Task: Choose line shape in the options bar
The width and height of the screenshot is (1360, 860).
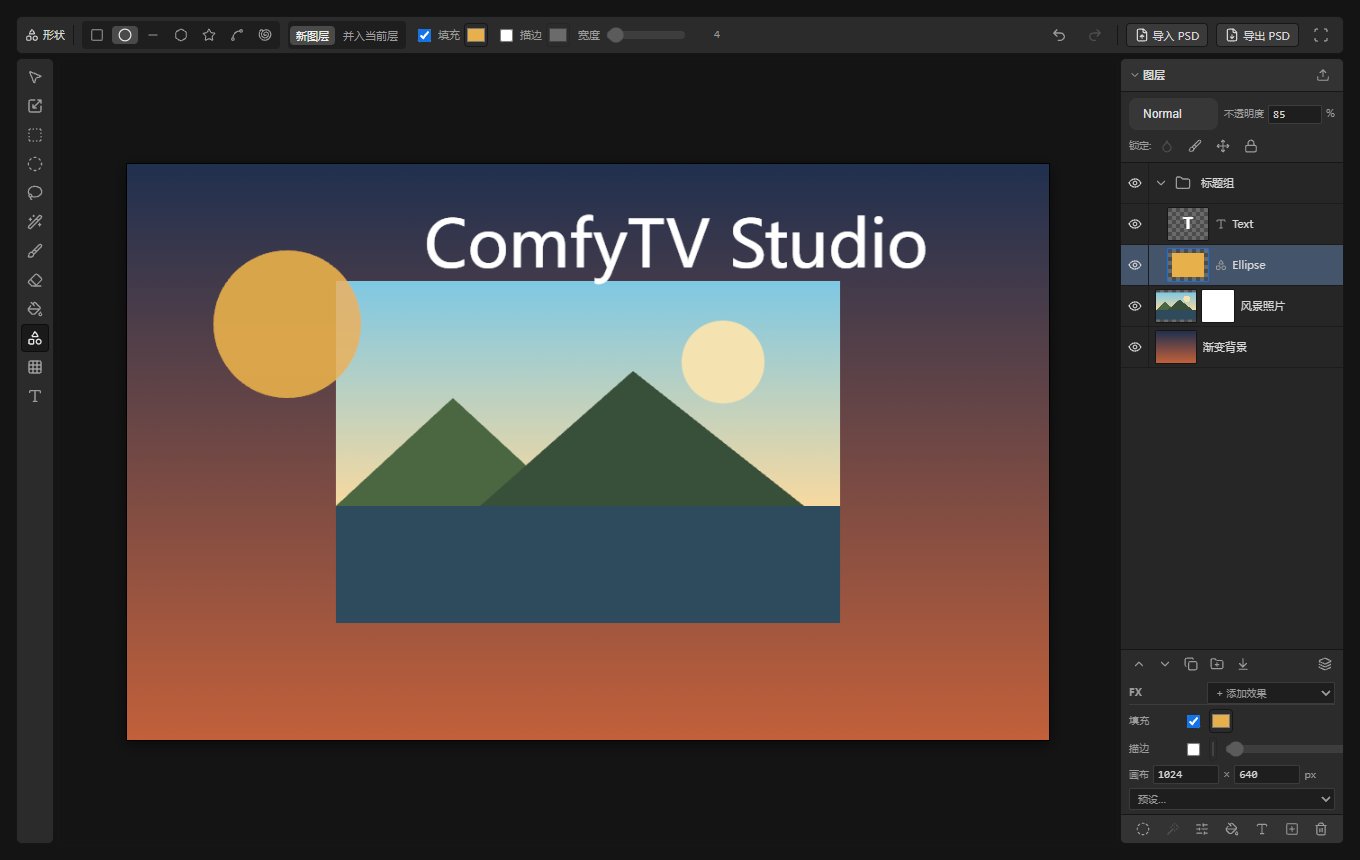Action: tap(153, 35)
